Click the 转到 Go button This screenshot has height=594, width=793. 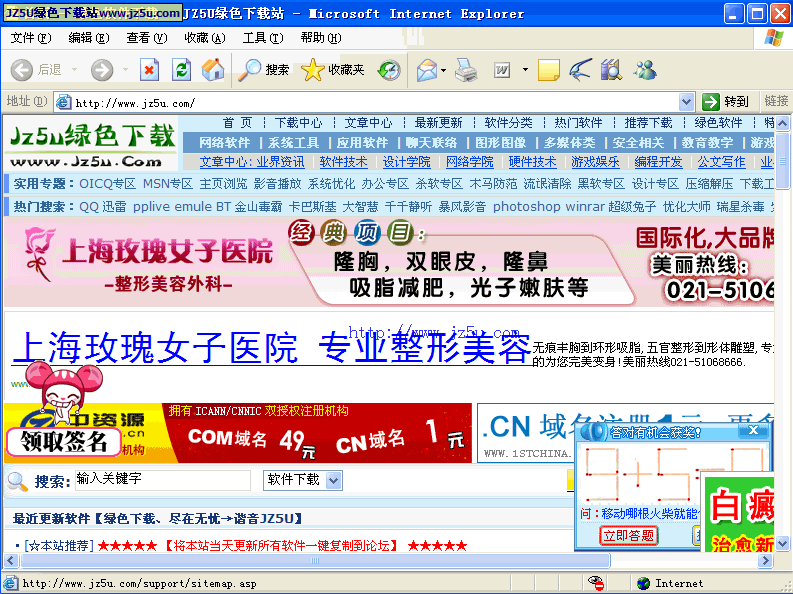click(x=726, y=102)
